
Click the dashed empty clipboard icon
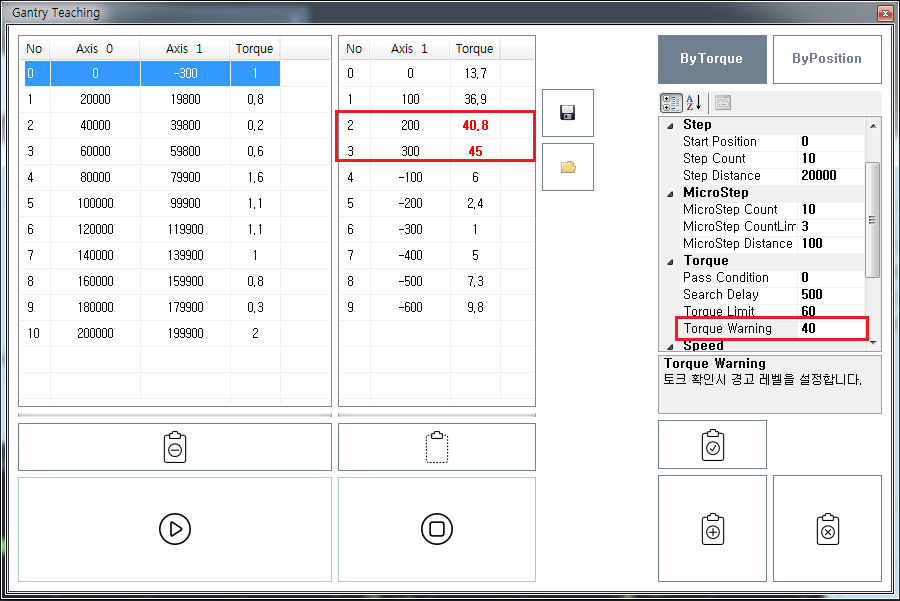[436, 447]
